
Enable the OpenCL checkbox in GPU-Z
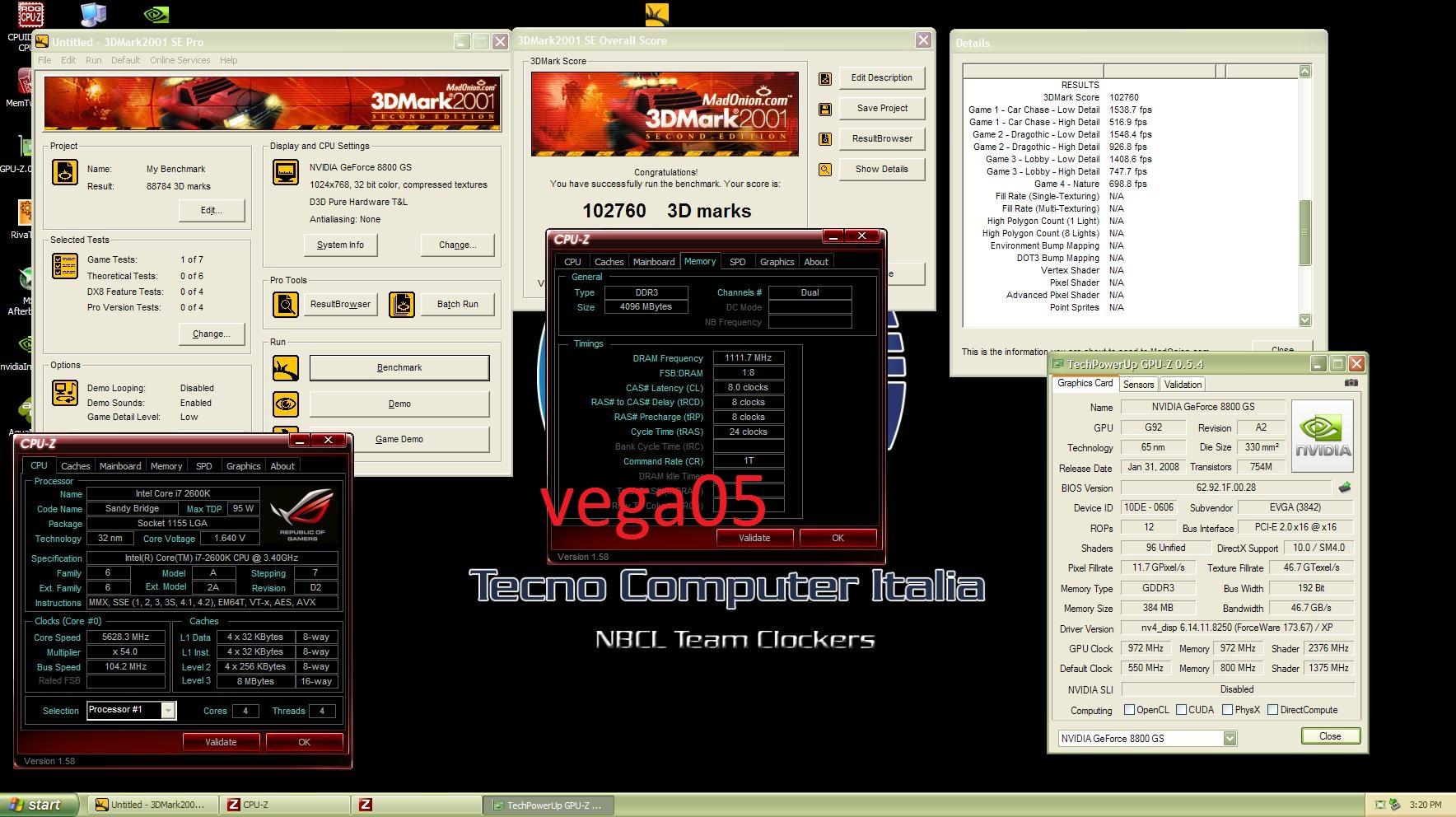[x=1129, y=710]
